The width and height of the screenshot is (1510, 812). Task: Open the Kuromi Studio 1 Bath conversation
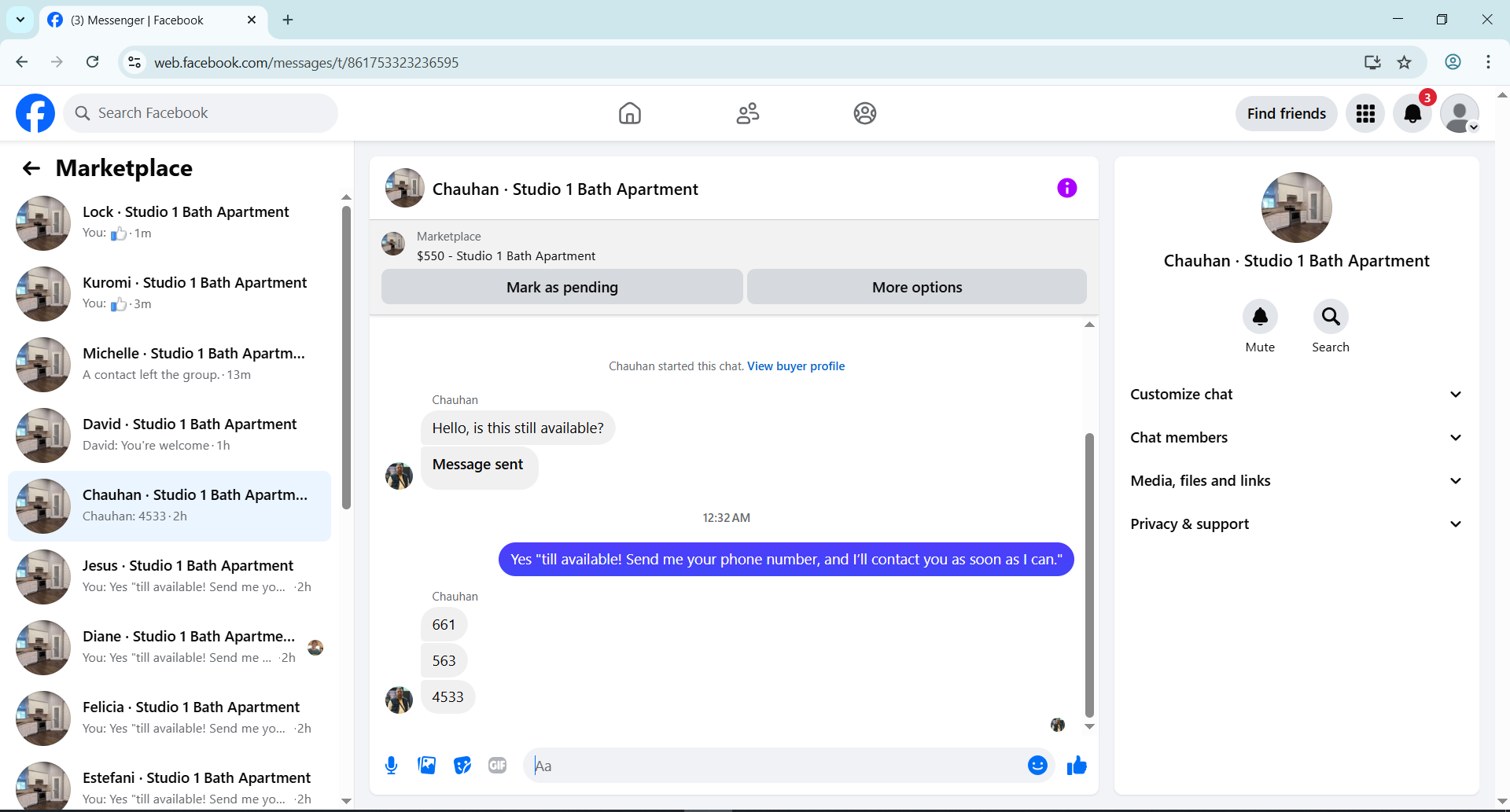[x=169, y=294]
